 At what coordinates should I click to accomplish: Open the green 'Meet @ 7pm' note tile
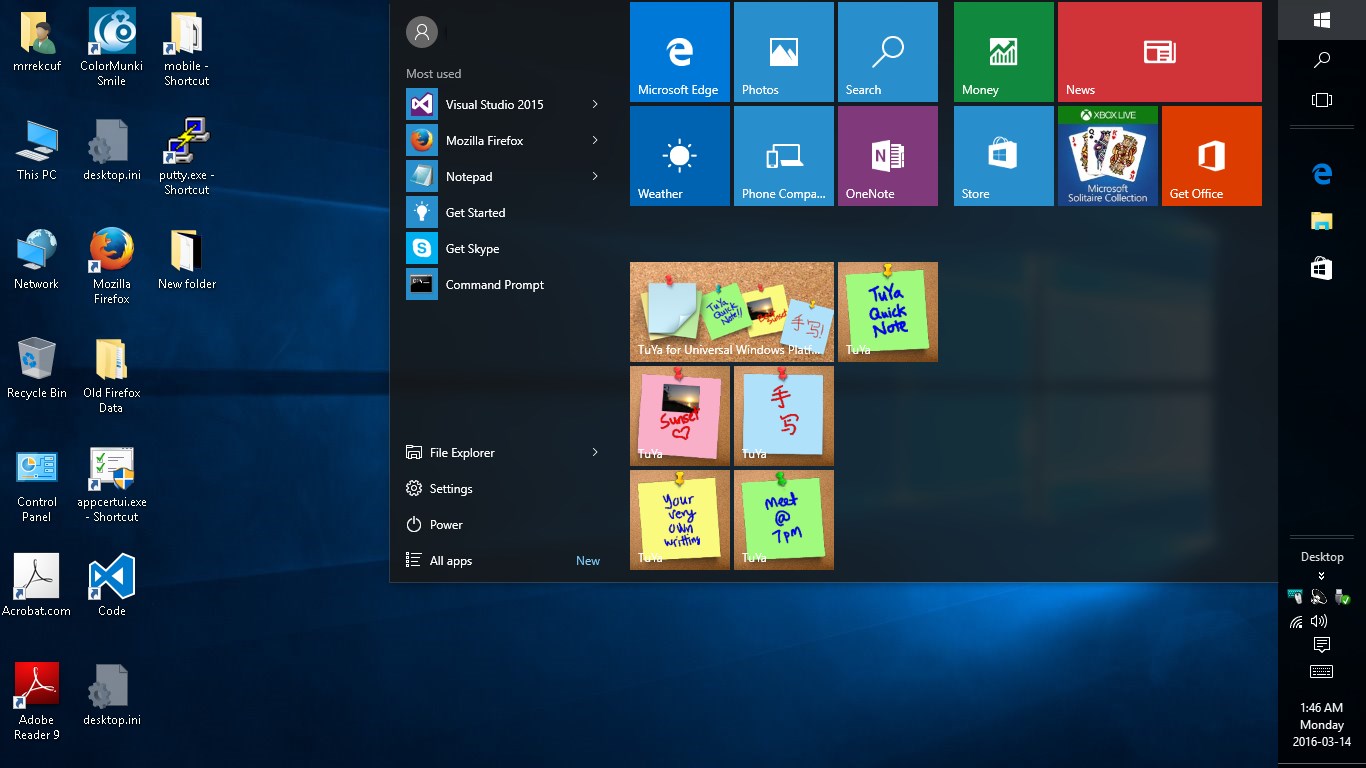click(784, 520)
